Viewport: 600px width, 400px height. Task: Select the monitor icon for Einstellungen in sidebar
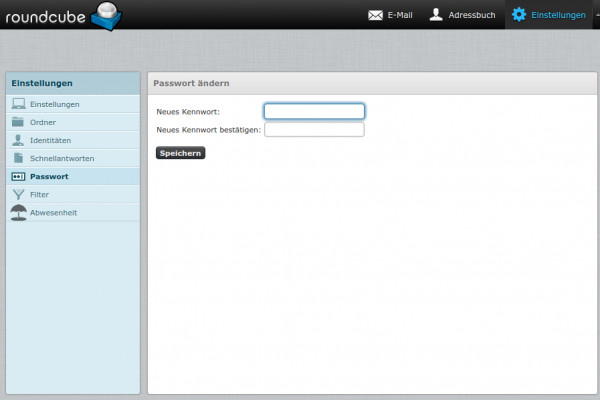point(18,104)
